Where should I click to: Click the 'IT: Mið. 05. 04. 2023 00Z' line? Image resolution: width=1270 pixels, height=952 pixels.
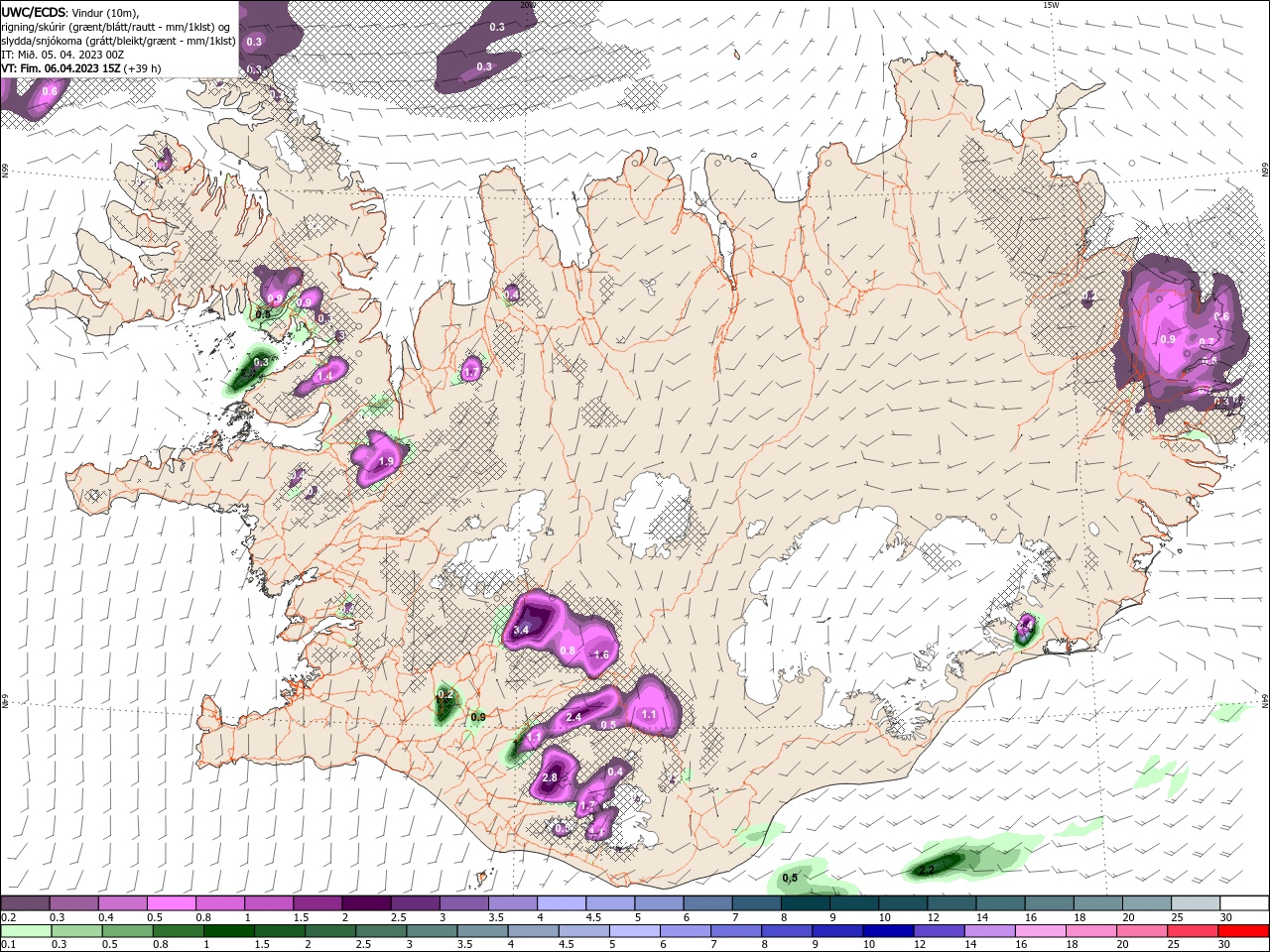pos(63,55)
